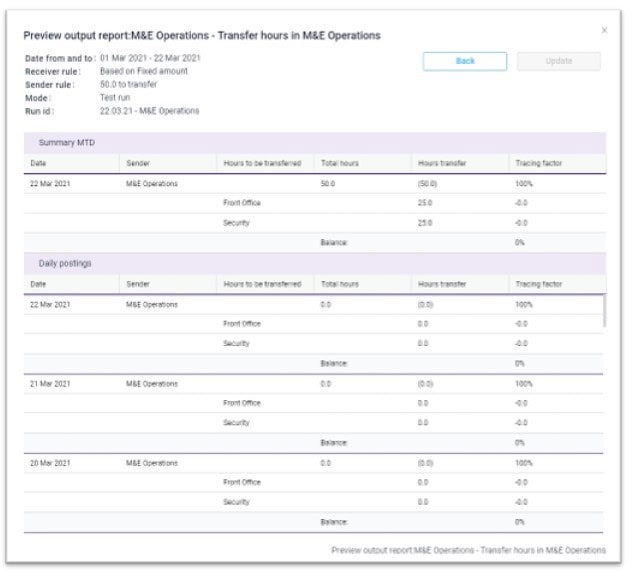The image size is (640, 575).
Task: Select the 20 Mar 2021 date cell
Action: tap(50, 463)
